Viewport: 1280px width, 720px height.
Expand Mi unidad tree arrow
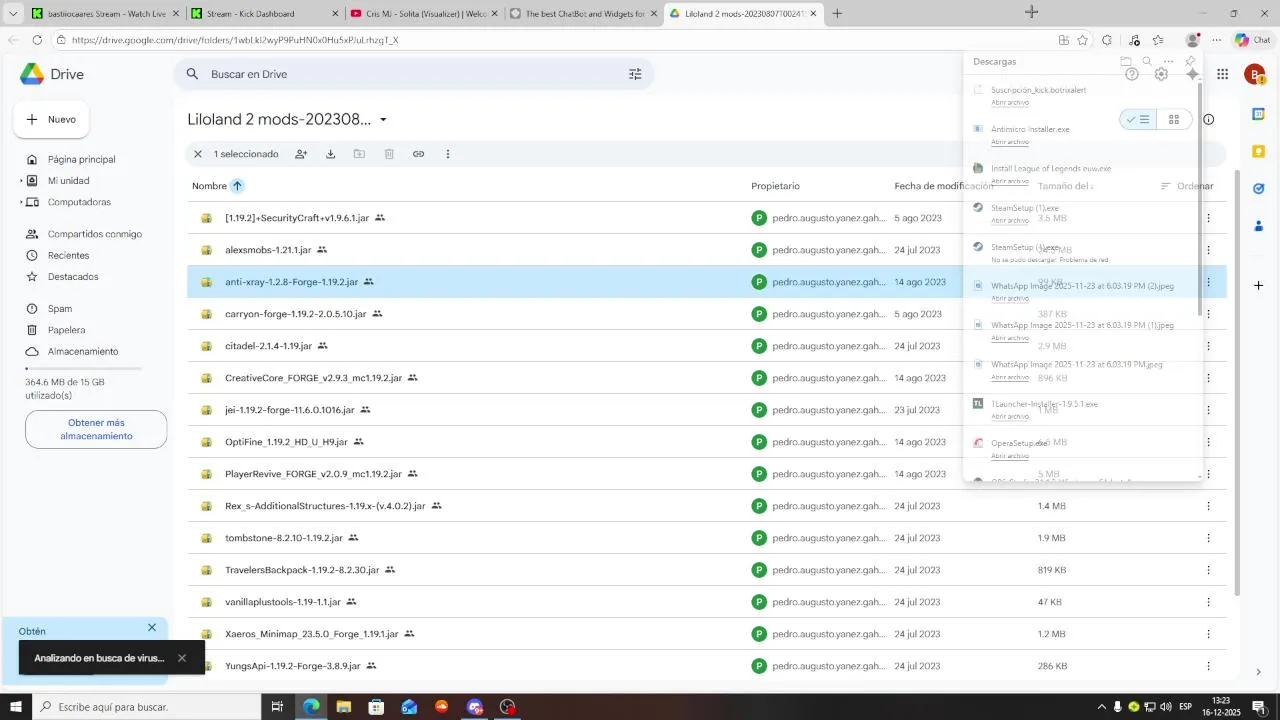[x=21, y=181]
